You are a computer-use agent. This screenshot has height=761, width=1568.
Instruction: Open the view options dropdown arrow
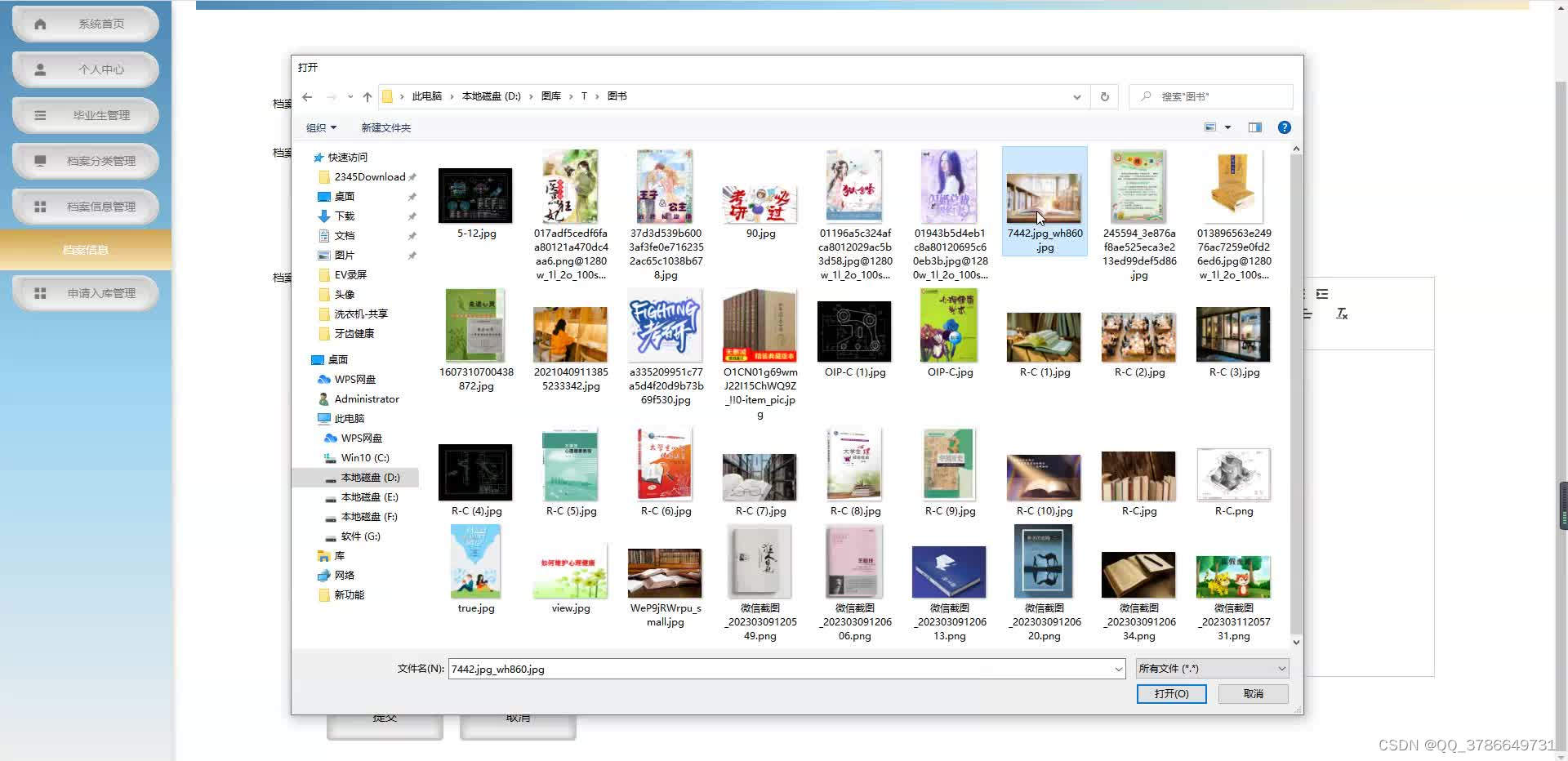point(1227,127)
